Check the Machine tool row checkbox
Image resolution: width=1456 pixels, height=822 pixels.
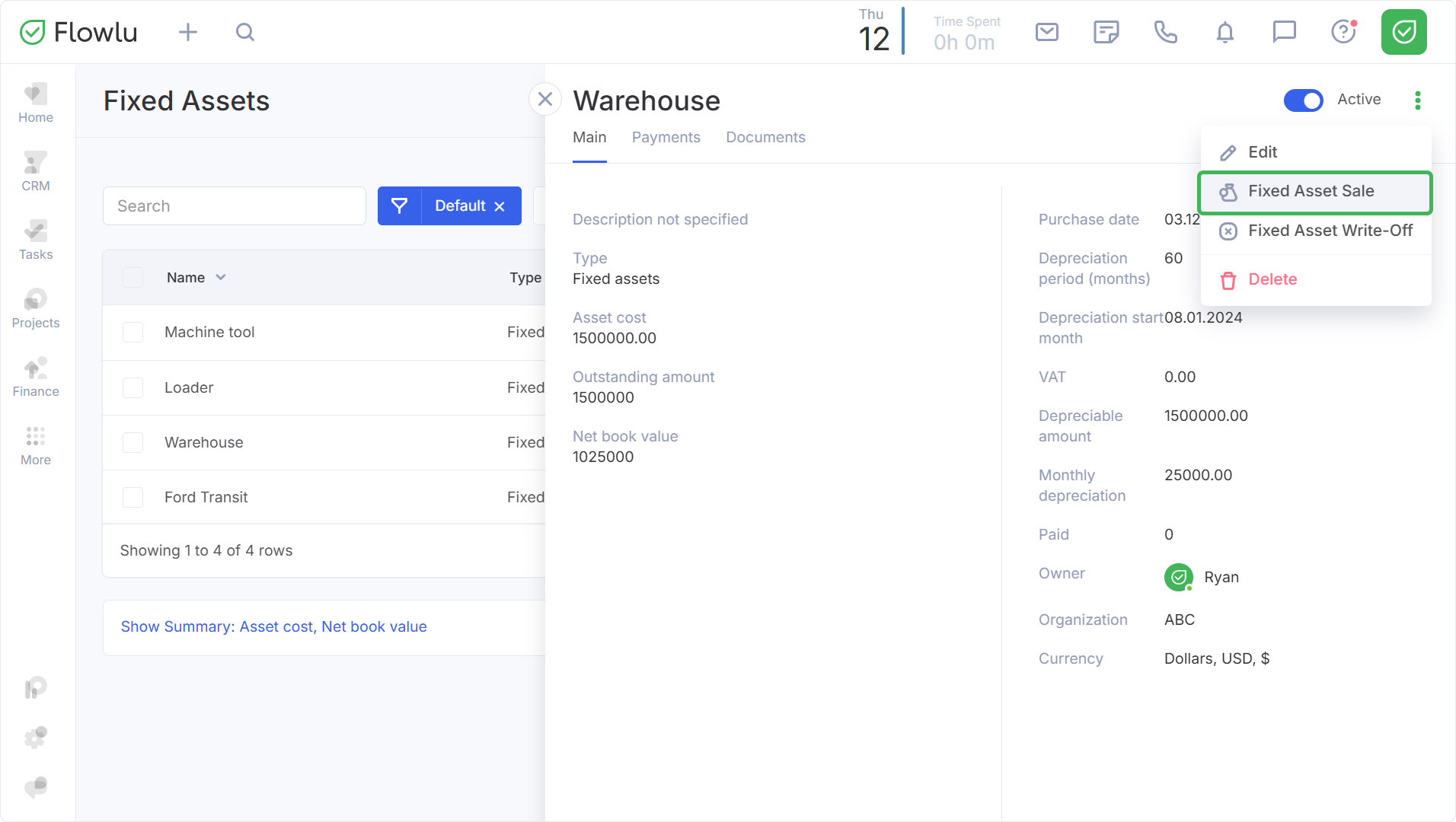[x=133, y=333]
